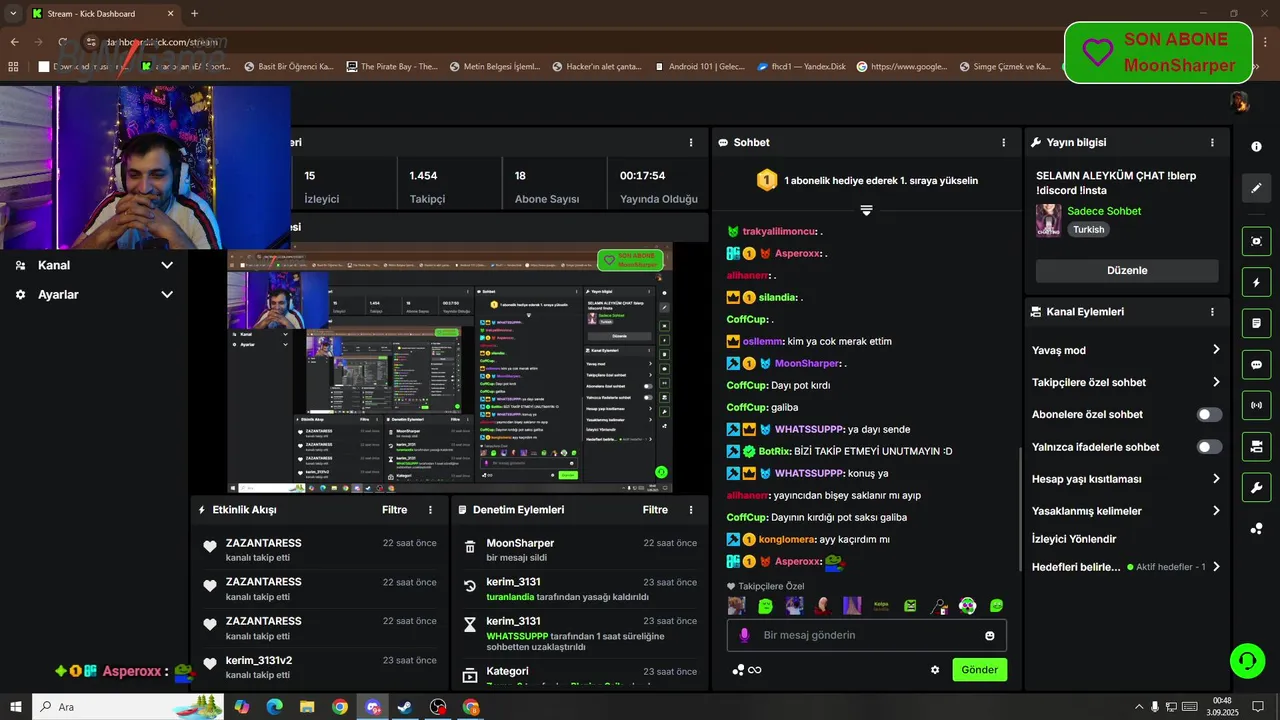Click the chat bubble icon in right sidebar
This screenshot has height=720, width=1280.
1256,365
